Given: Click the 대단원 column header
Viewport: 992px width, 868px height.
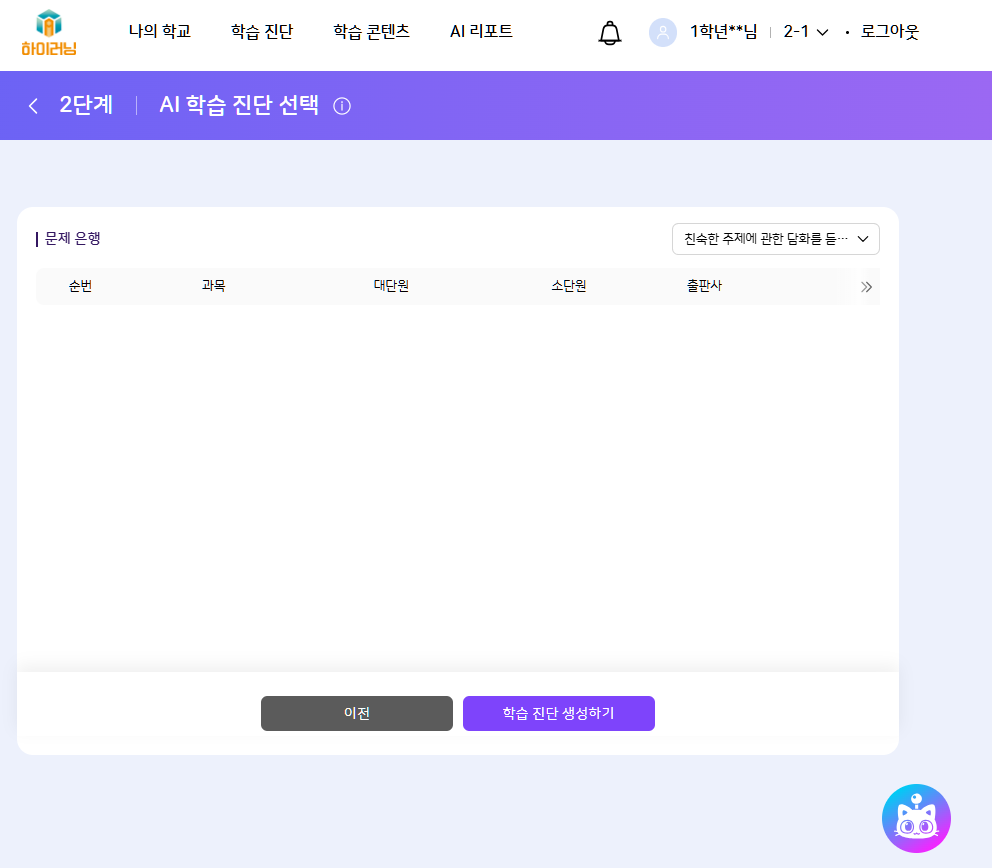Looking at the screenshot, I should tap(391, 286).
